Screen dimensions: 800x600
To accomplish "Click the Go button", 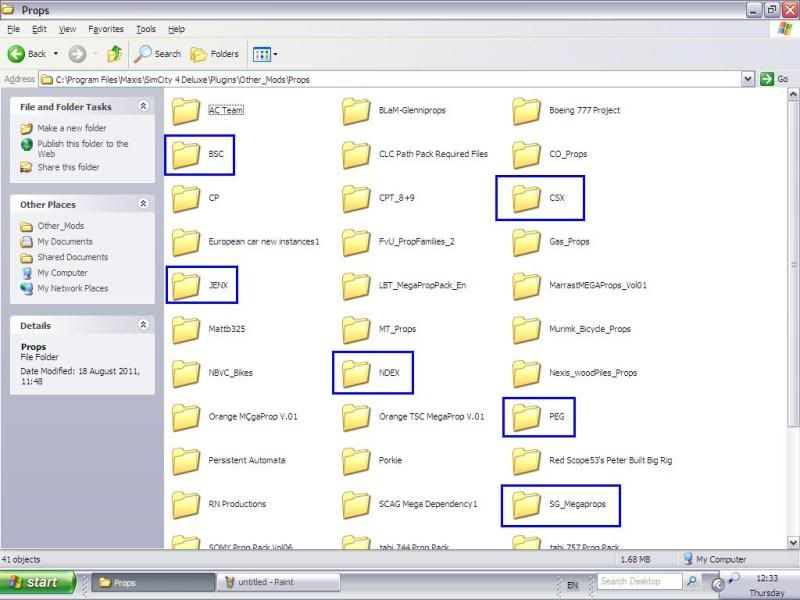I will point(774,79).
